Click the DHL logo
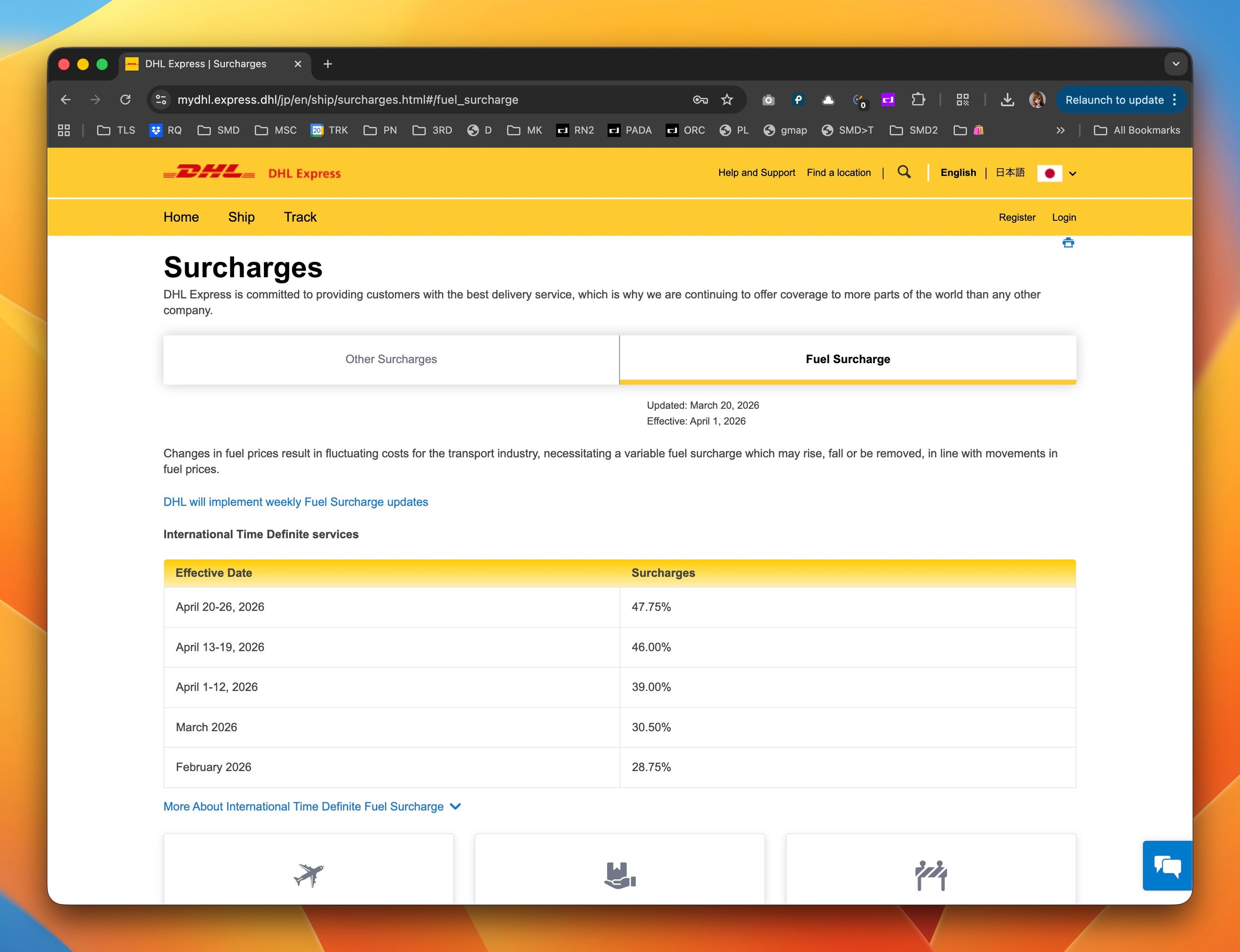1240x952 pixels. [x=210, y=172]
